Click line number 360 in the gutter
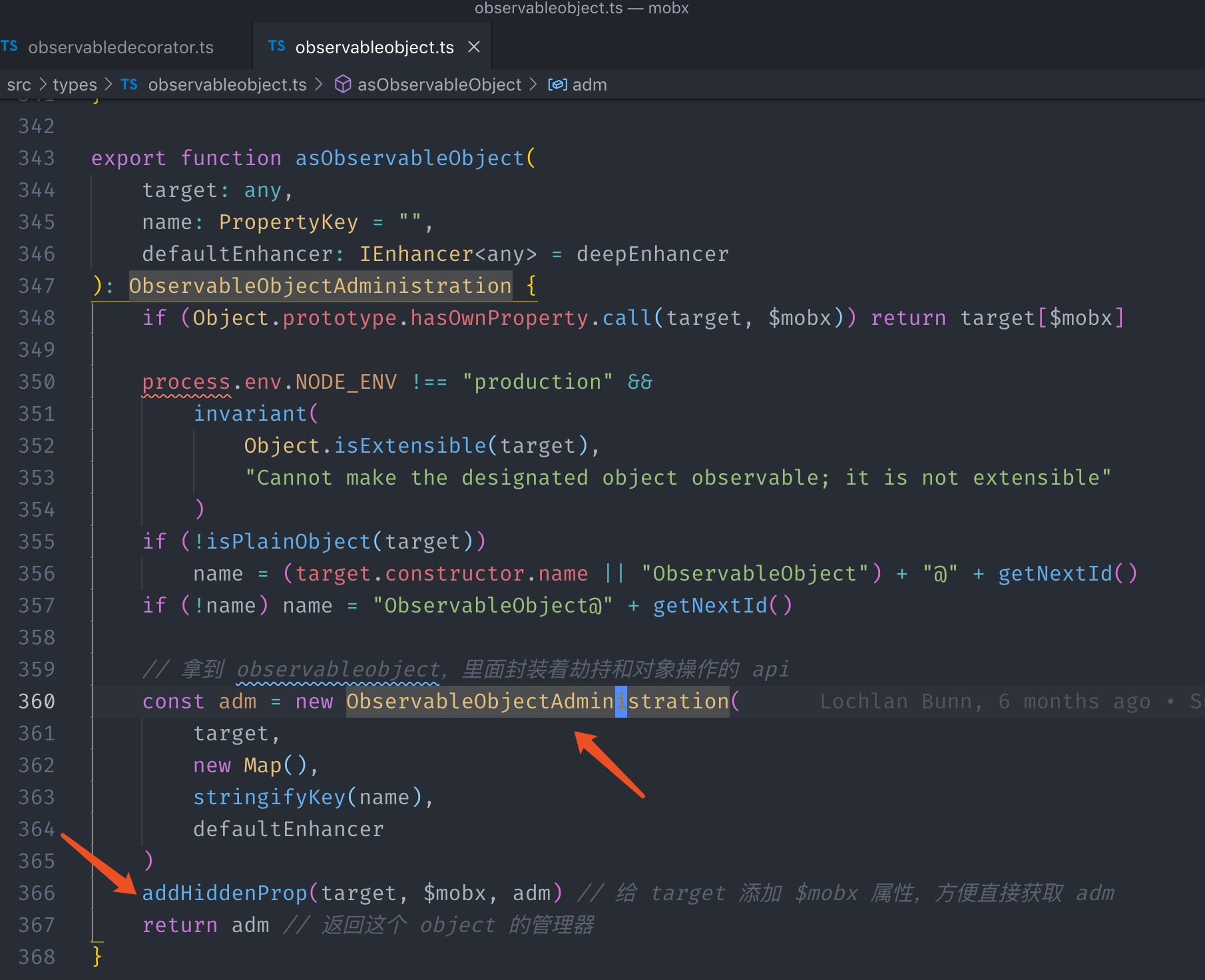This screenshot has height=980, width=1205. [x=37, y=702]
